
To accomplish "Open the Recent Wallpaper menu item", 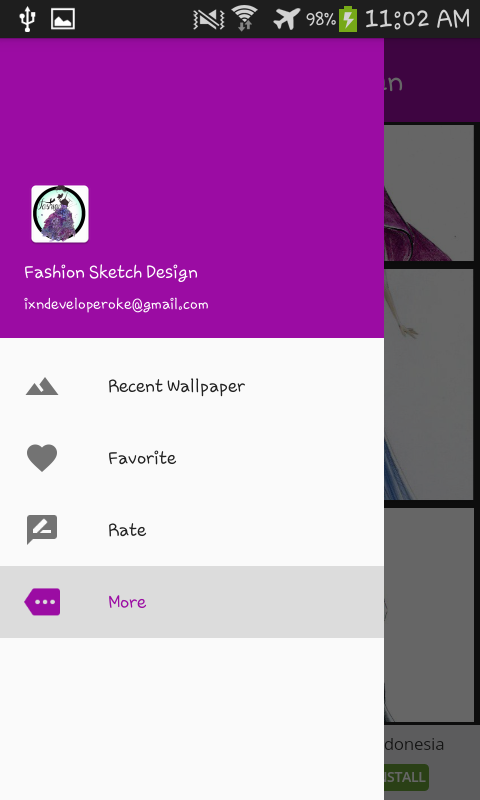I will tap(192, 386).
